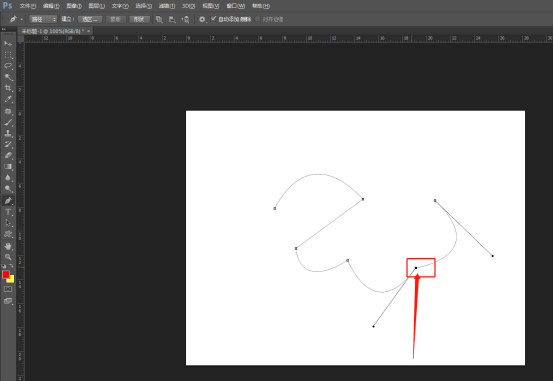
Task: Select the Clone Stamp tool
Action: [8, 133]
